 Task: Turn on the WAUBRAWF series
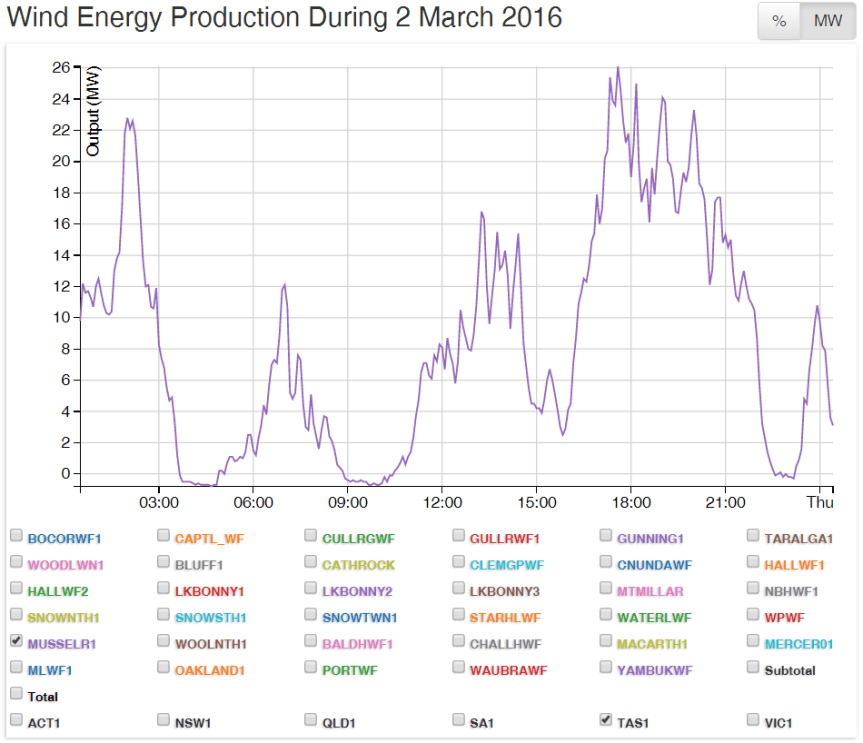point(459,667)
